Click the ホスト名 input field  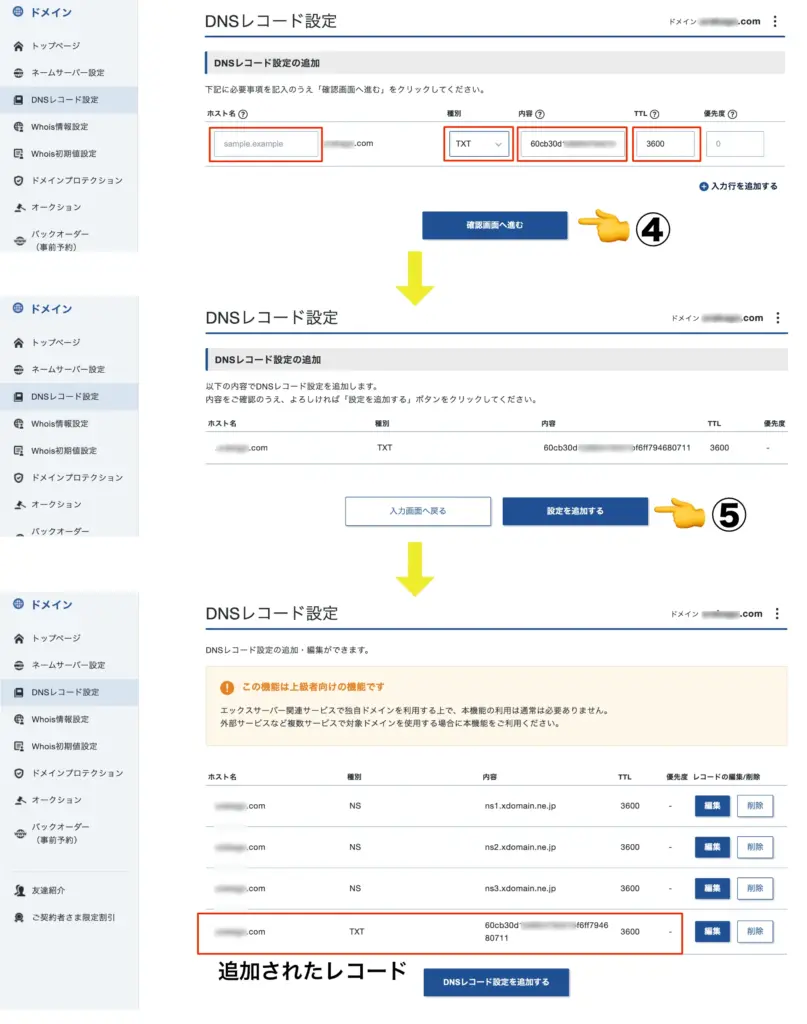(265, 143)
